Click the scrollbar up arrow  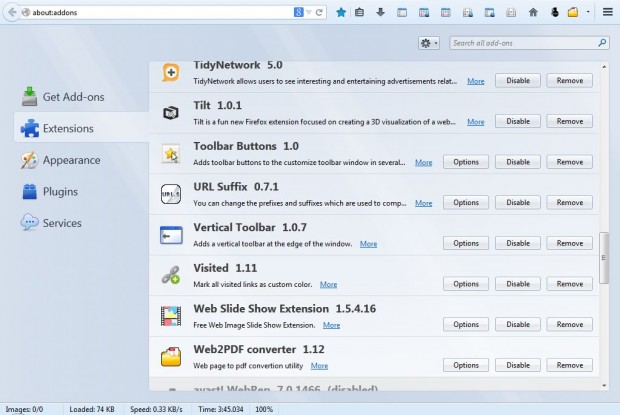pos(604,67)
